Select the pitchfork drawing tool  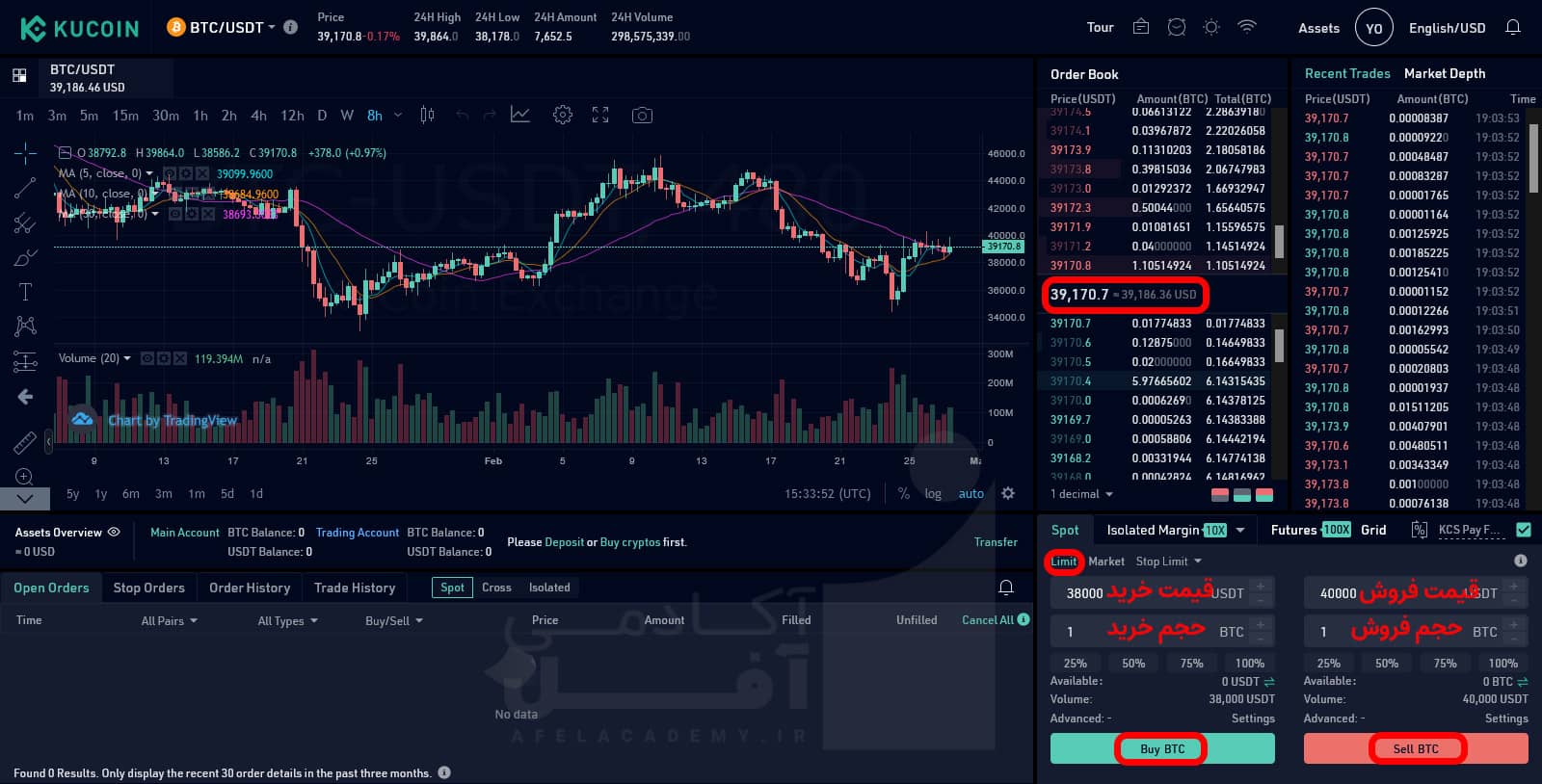[25, 222]
